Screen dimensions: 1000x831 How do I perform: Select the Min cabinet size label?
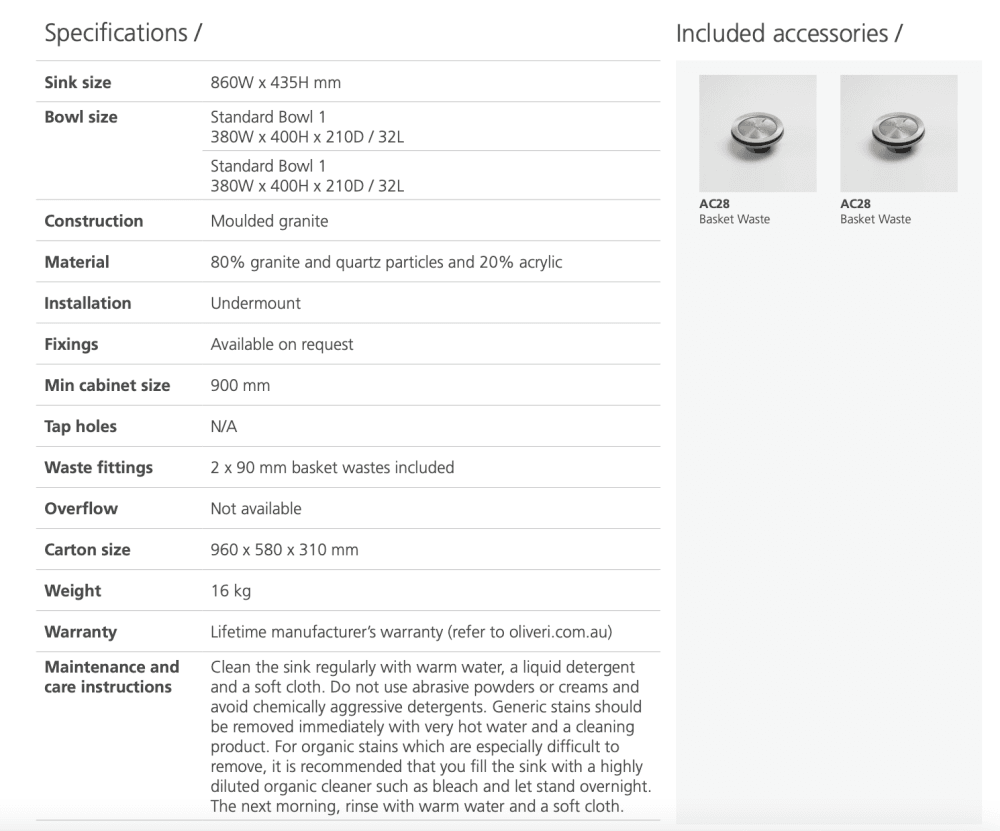click(x=107, y=385)
